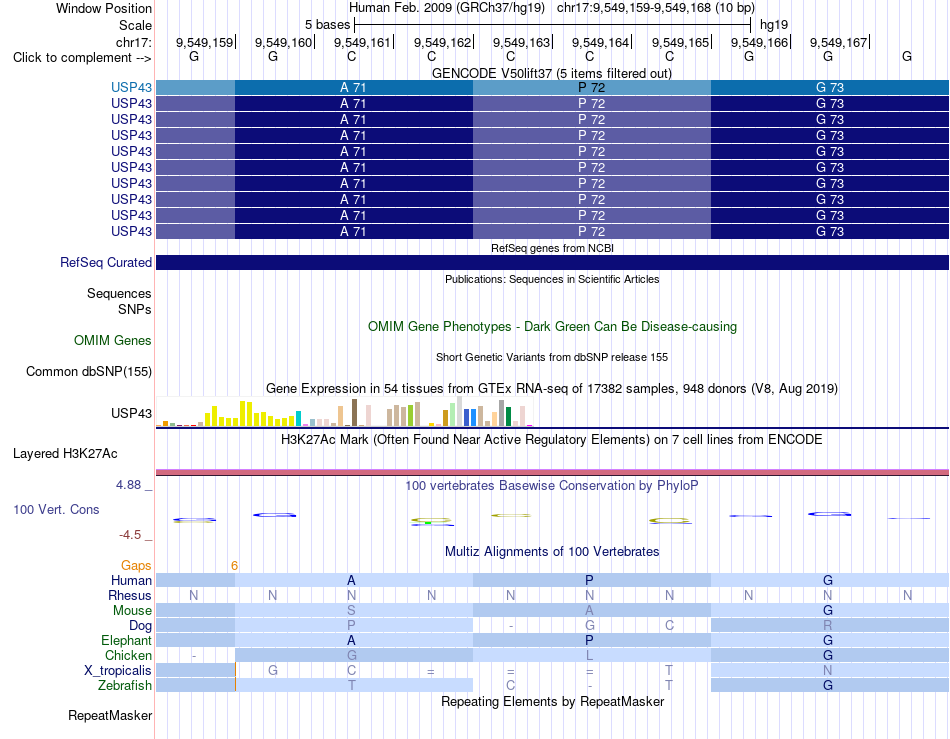Click the 'RefSeq Curated' track label
Image resolution: width=950 pixels, height=739 pixels.
[105, 262]
